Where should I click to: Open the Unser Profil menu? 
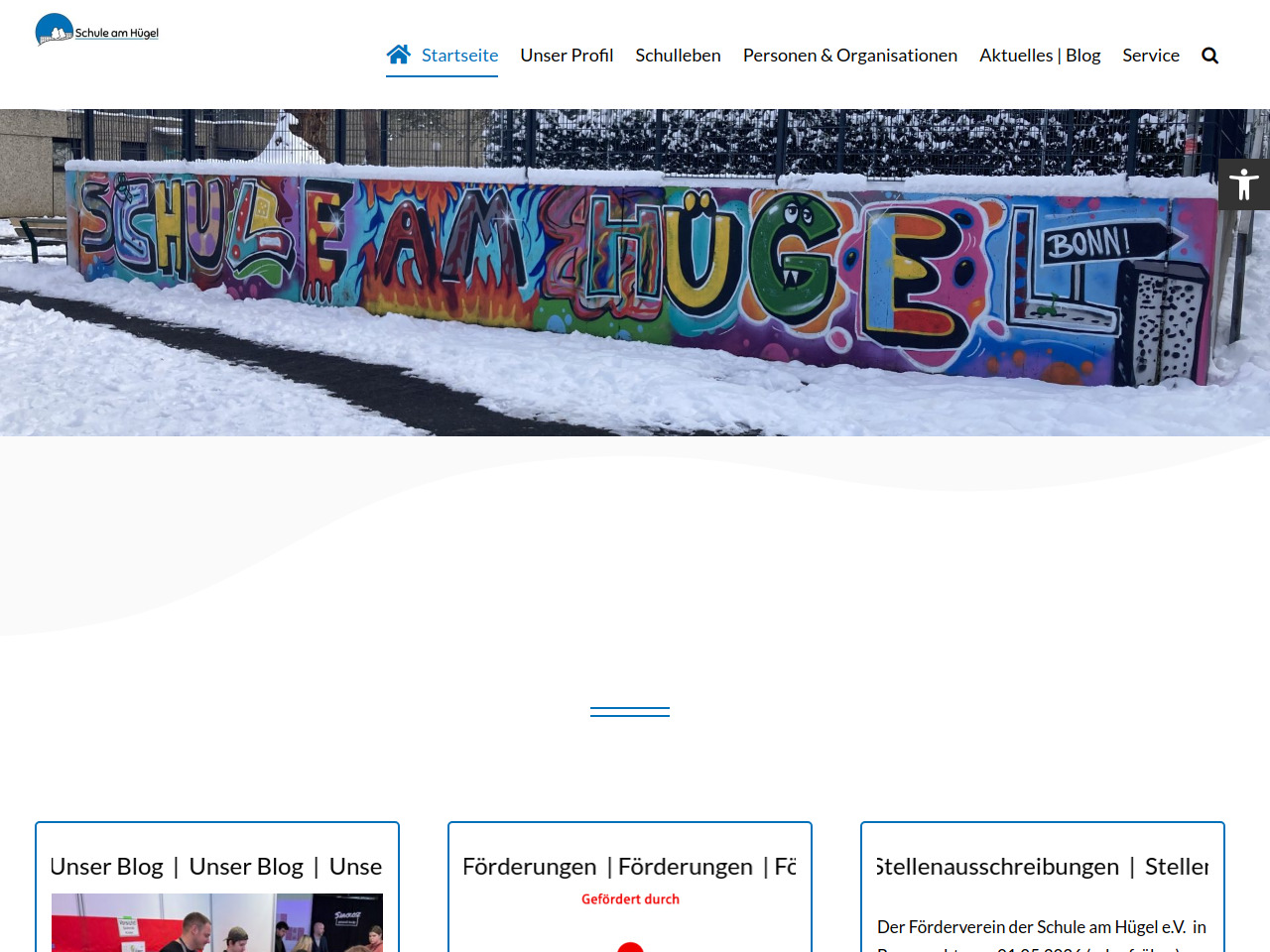click(x=567, y=56)
